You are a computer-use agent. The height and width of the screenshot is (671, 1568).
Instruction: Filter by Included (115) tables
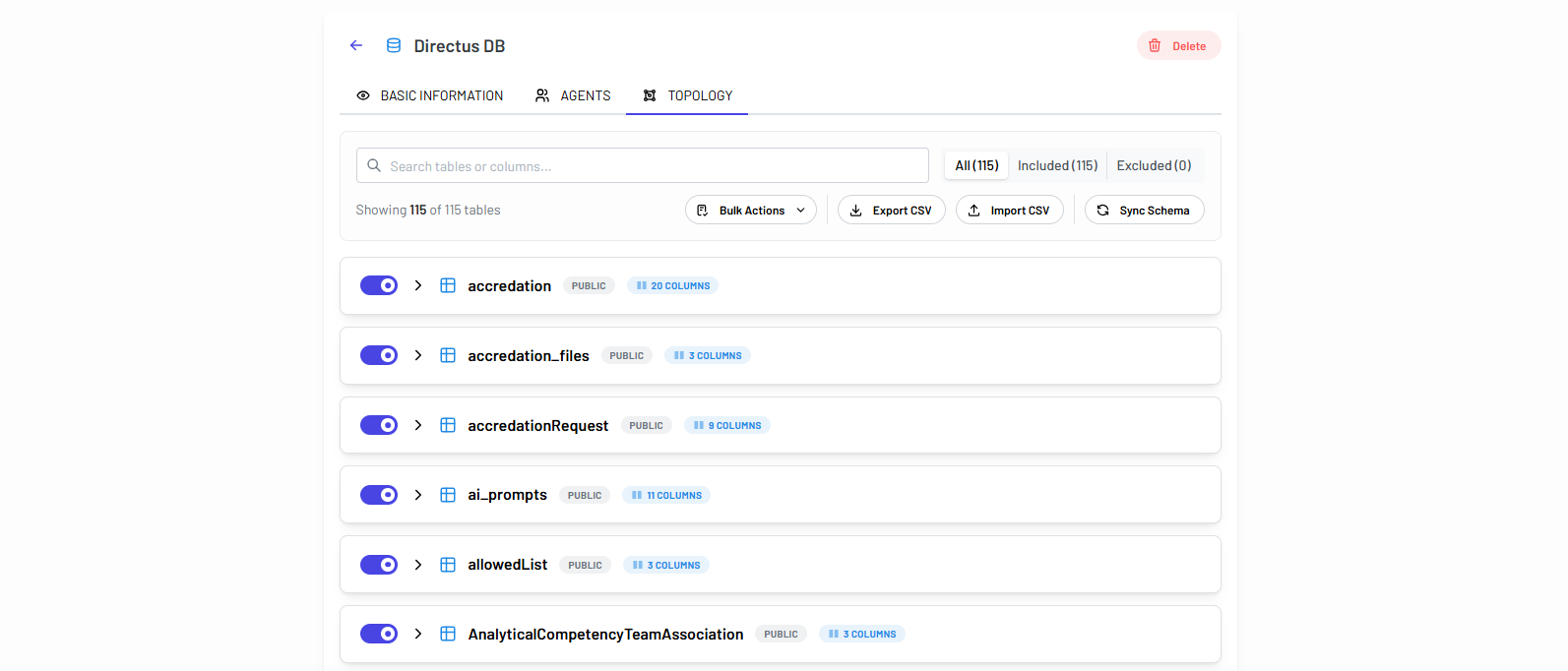1058,165
